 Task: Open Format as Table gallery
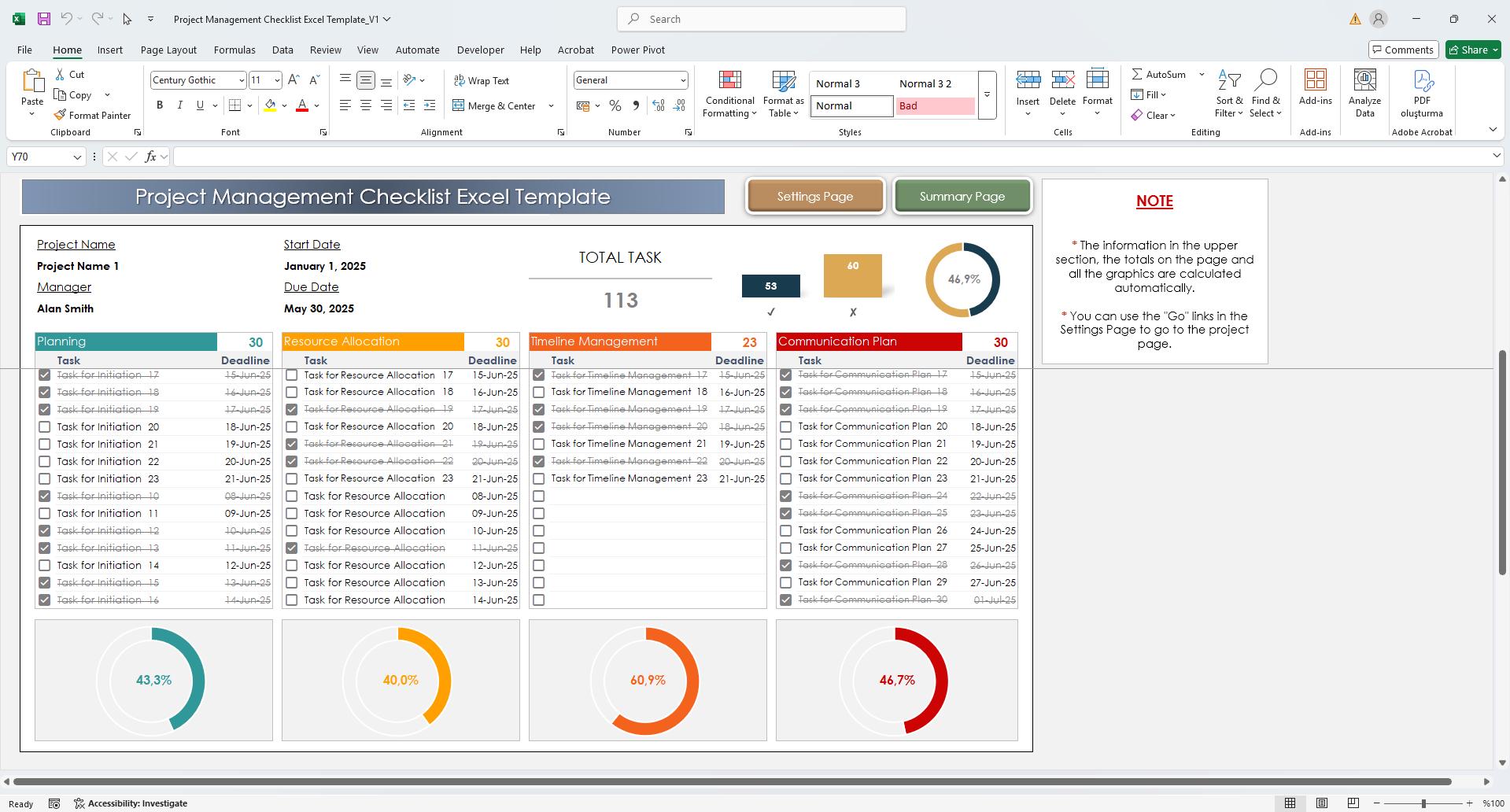click(784, 94)
